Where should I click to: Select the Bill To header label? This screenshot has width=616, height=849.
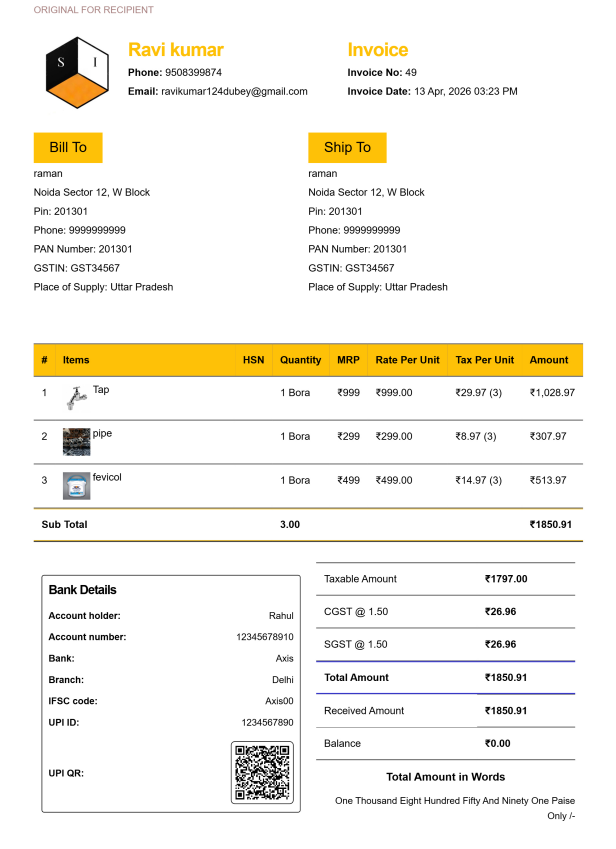[x=68, y=147]
